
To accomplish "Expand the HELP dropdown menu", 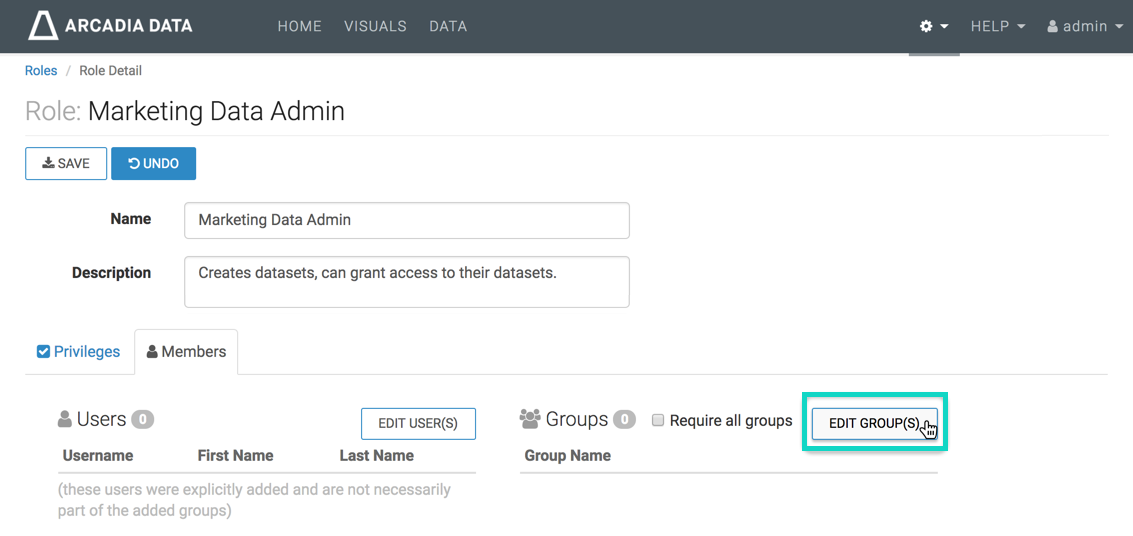I will point(997,26).
